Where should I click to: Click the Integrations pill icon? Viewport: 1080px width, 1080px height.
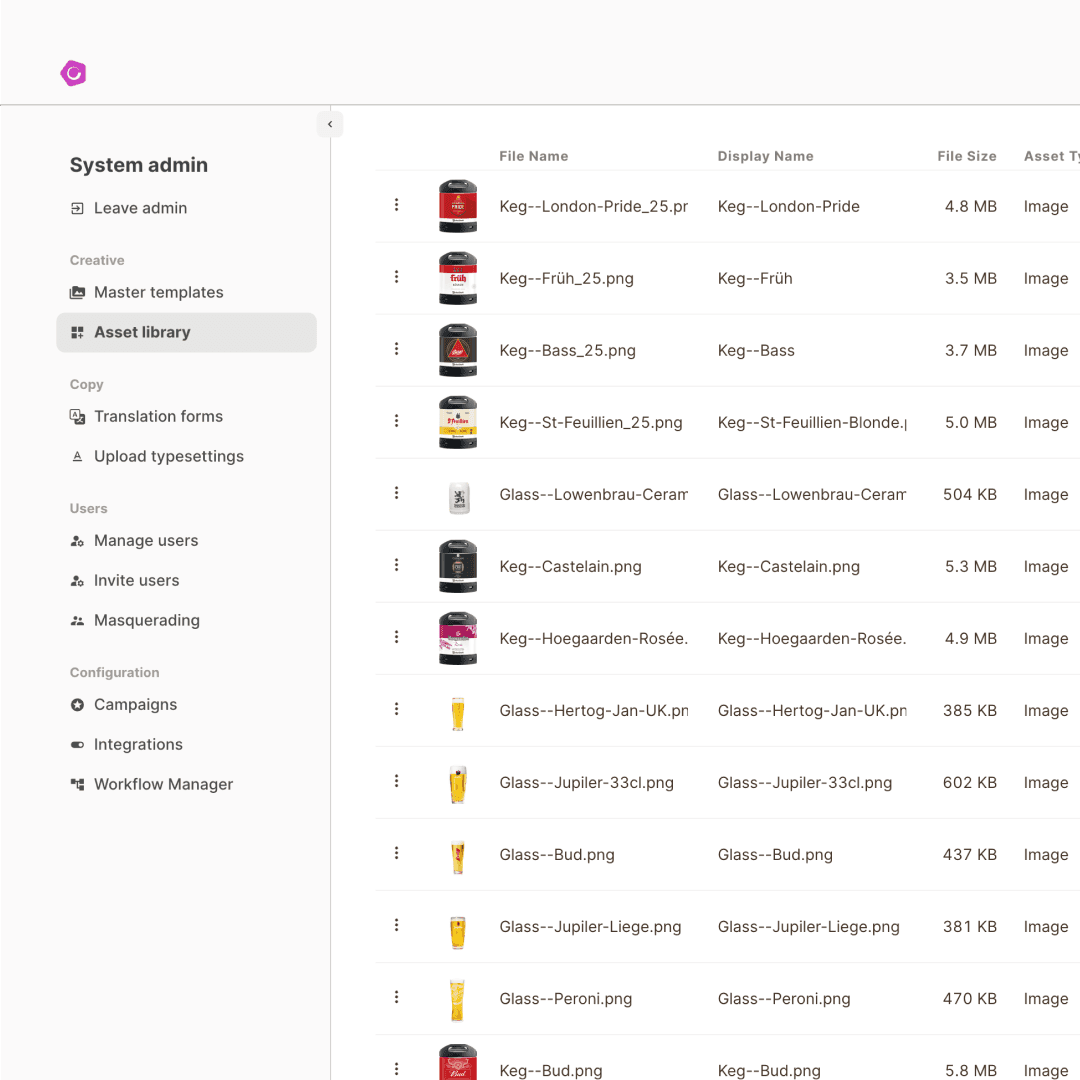pyautogui.click(x=78, y=744)
